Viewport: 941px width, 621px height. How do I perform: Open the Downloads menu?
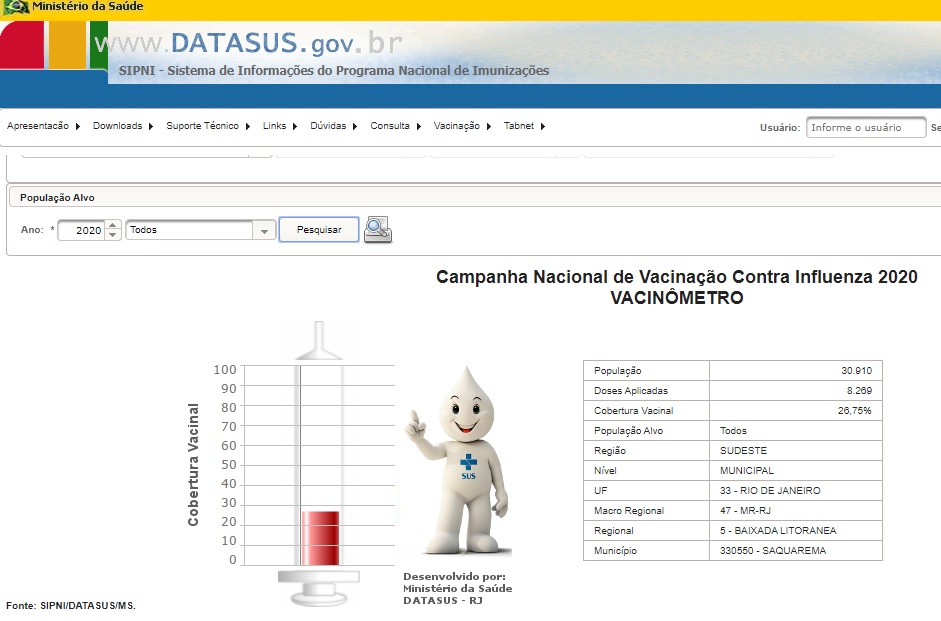click(x=123, y=126)
